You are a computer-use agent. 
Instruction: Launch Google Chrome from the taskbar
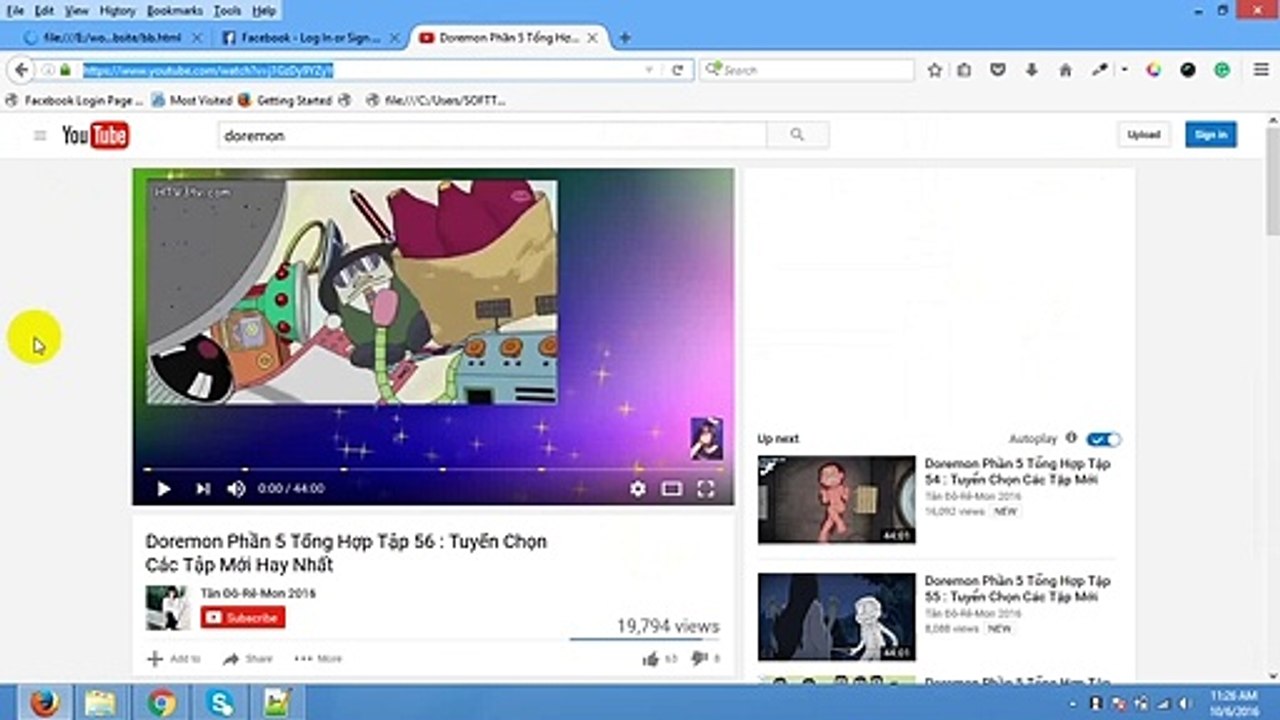pyautogui.click(x=161, y=703)
